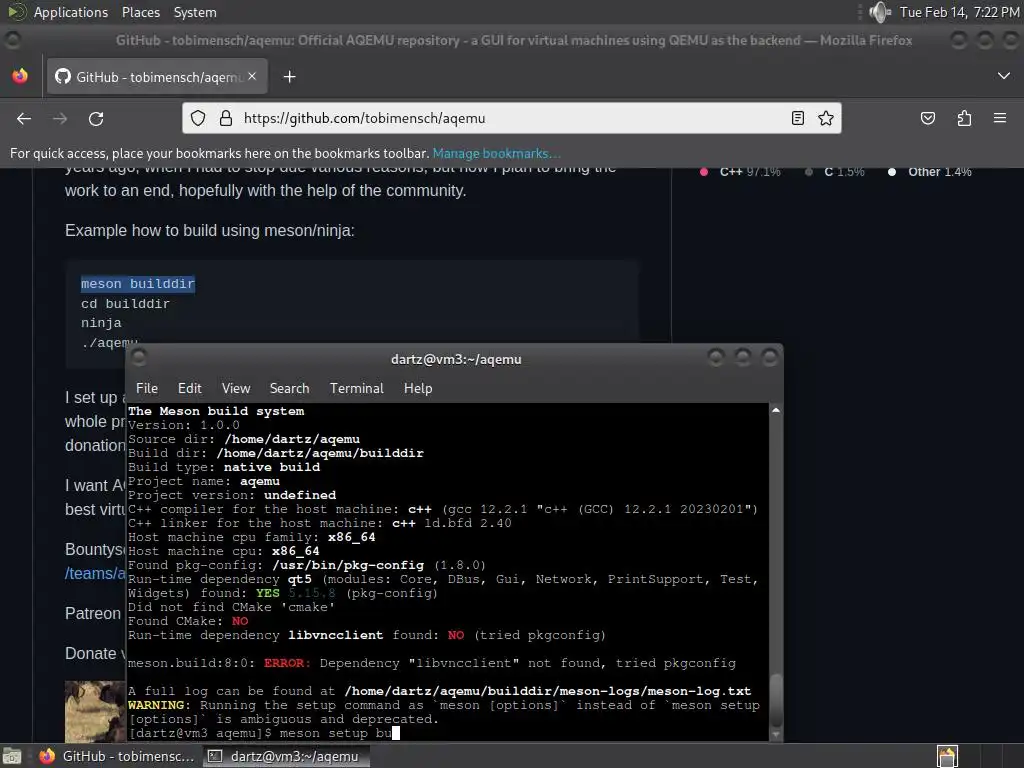Toggle reader view icon in address bar
The width and height of the screenshot is (1024, 768).
pyautogui.click(x=797, y=118)
